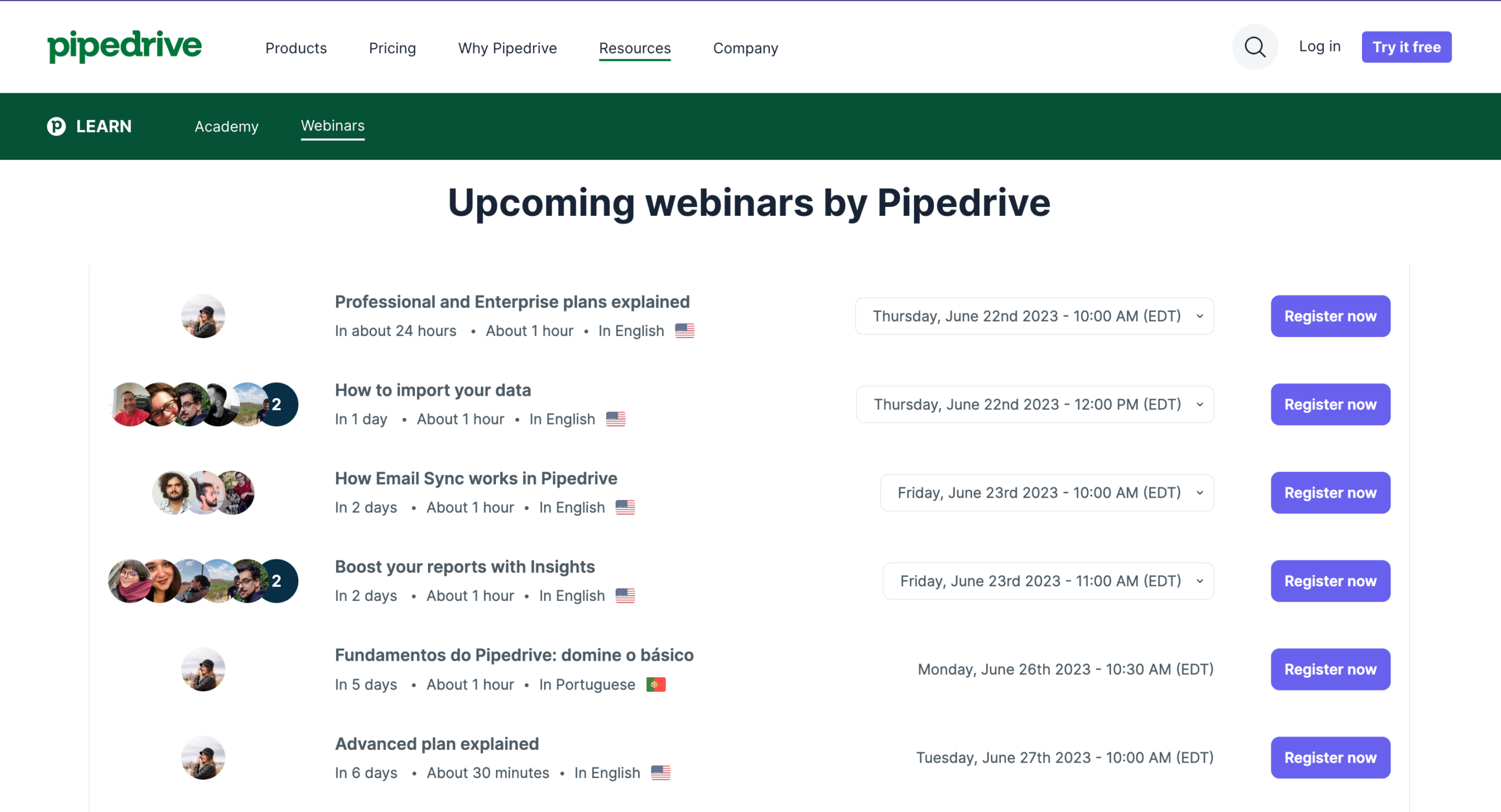Image resolution: width=1501 pixels, height=812 pixels.
Task: Select the Pricing menu item
Action: click(392, 47)
